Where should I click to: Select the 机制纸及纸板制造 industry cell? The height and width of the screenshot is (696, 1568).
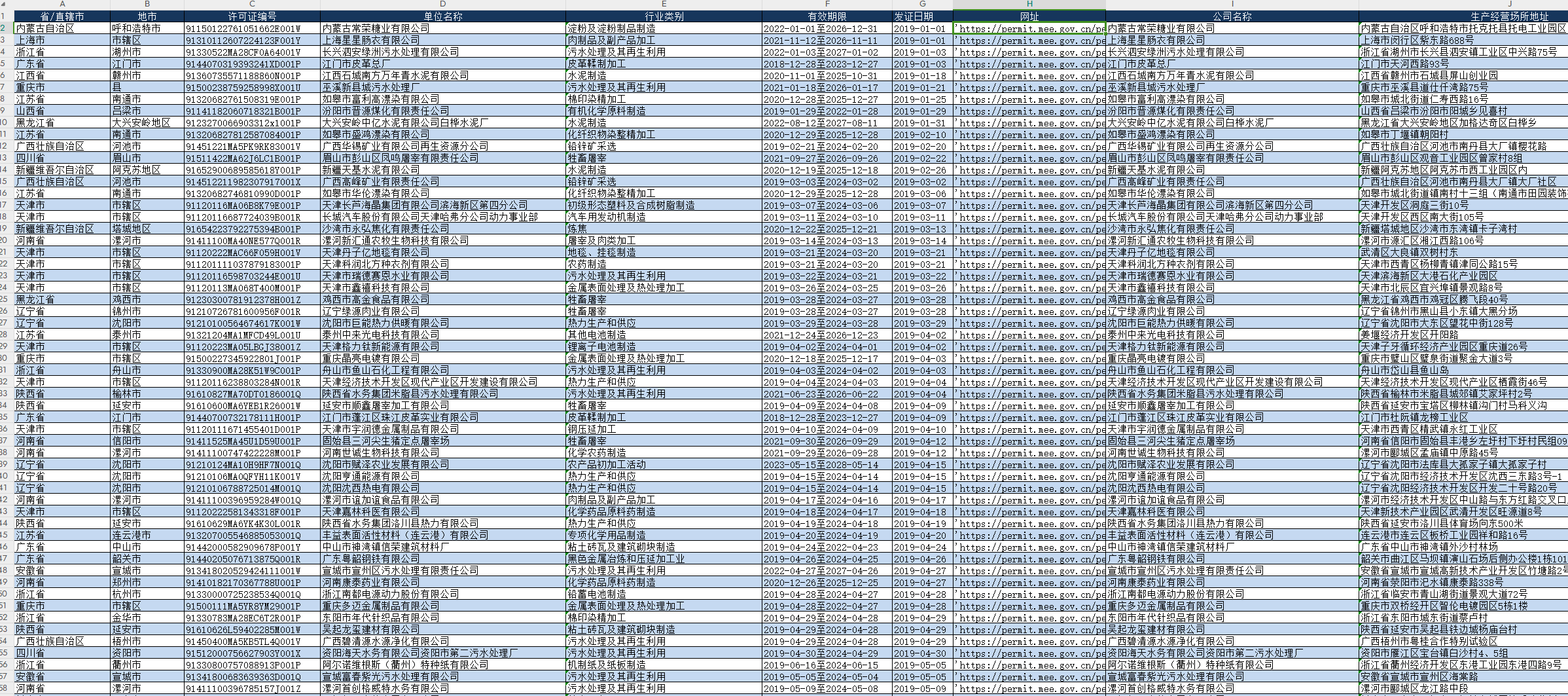[664, 665]
